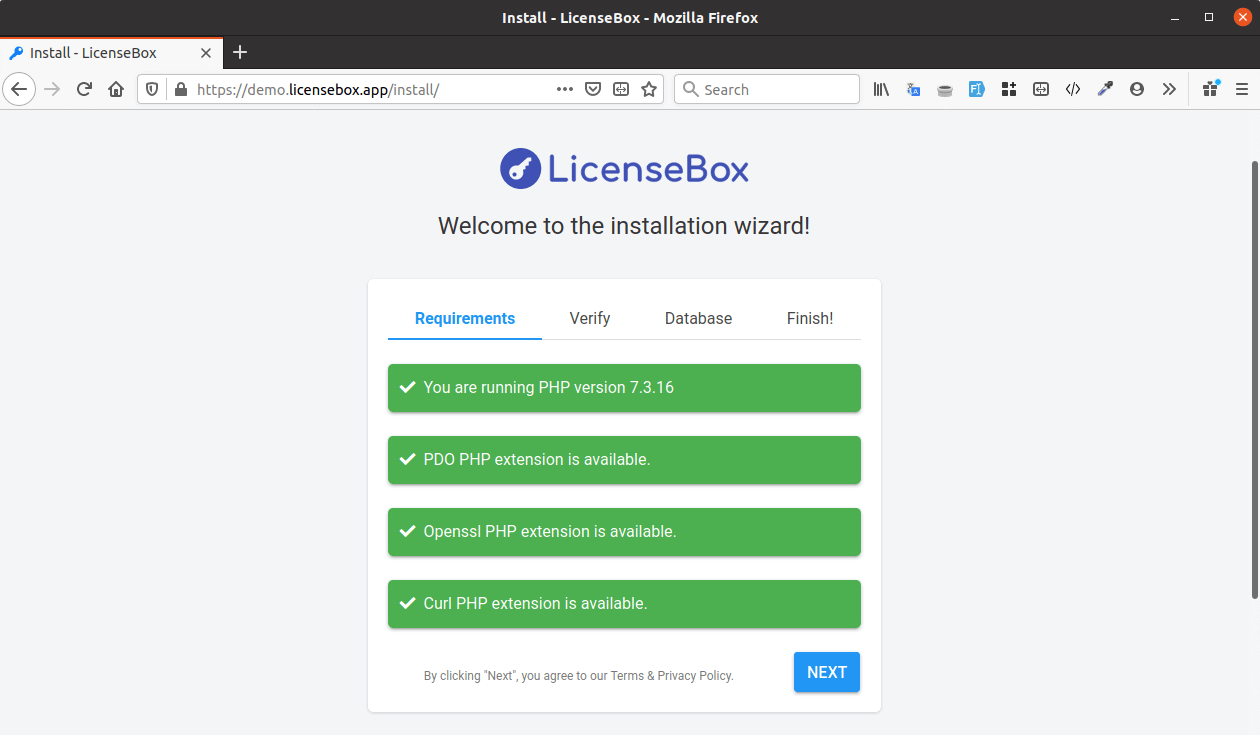Switch to the Database tab
1260x735 pixels.
coord(698,318)
